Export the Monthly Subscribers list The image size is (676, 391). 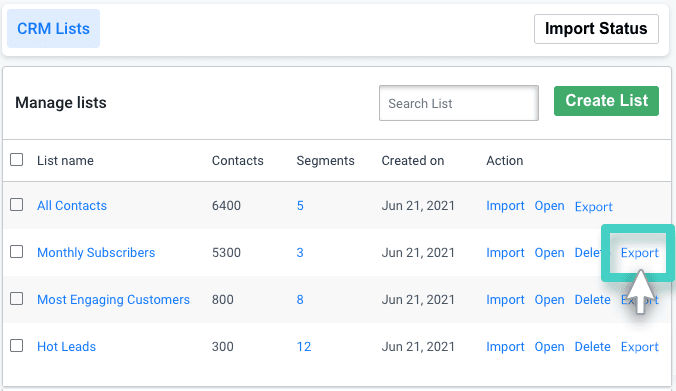pyautogui.click(x=640, y=253)
